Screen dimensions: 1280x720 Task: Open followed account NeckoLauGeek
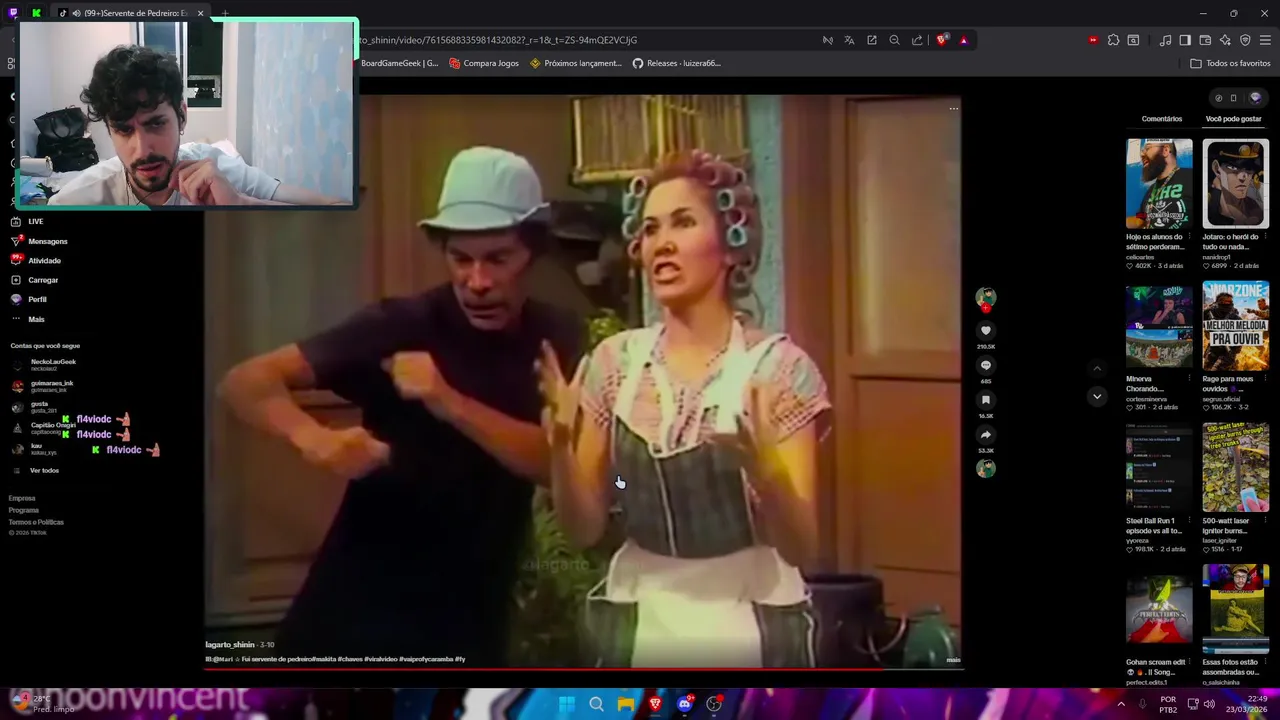click(44, 364)
